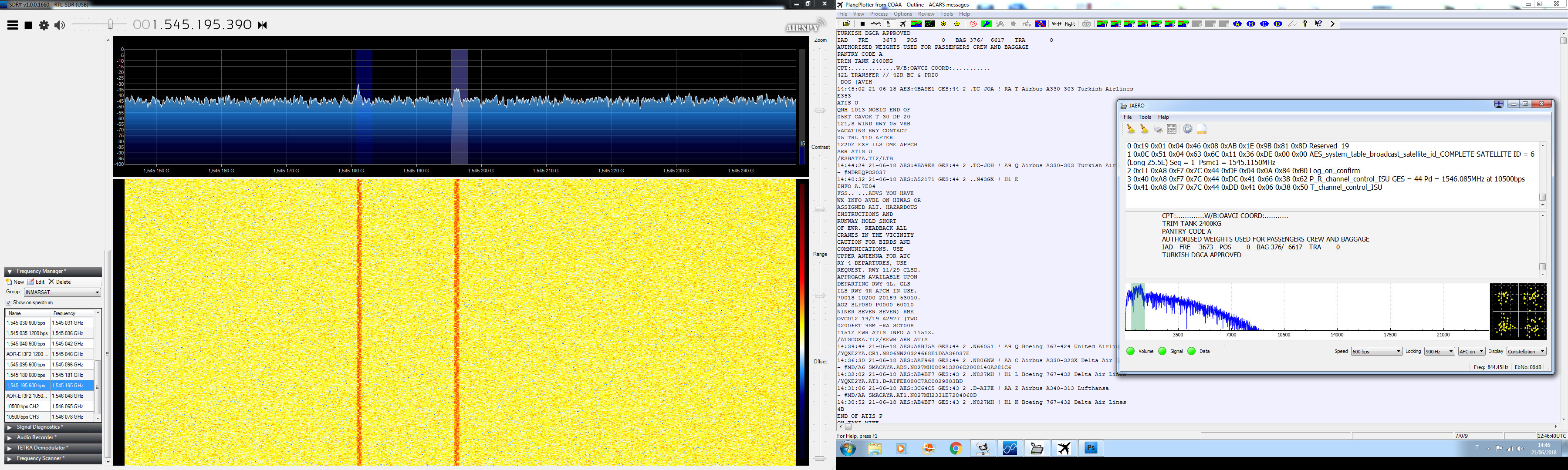Mute SDR# audio with the speaker icon
Viewport: 1568px width, 470px height.
(x=59, y=25)
